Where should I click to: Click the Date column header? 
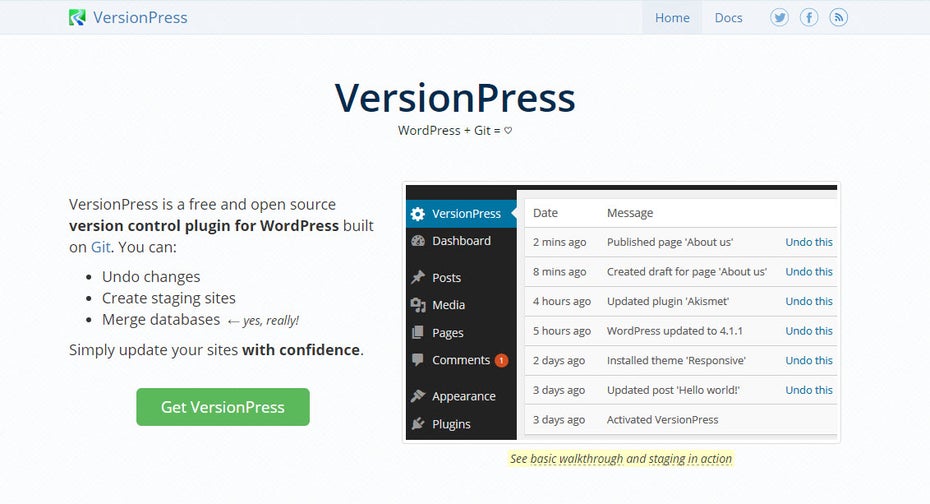point(545,213)
